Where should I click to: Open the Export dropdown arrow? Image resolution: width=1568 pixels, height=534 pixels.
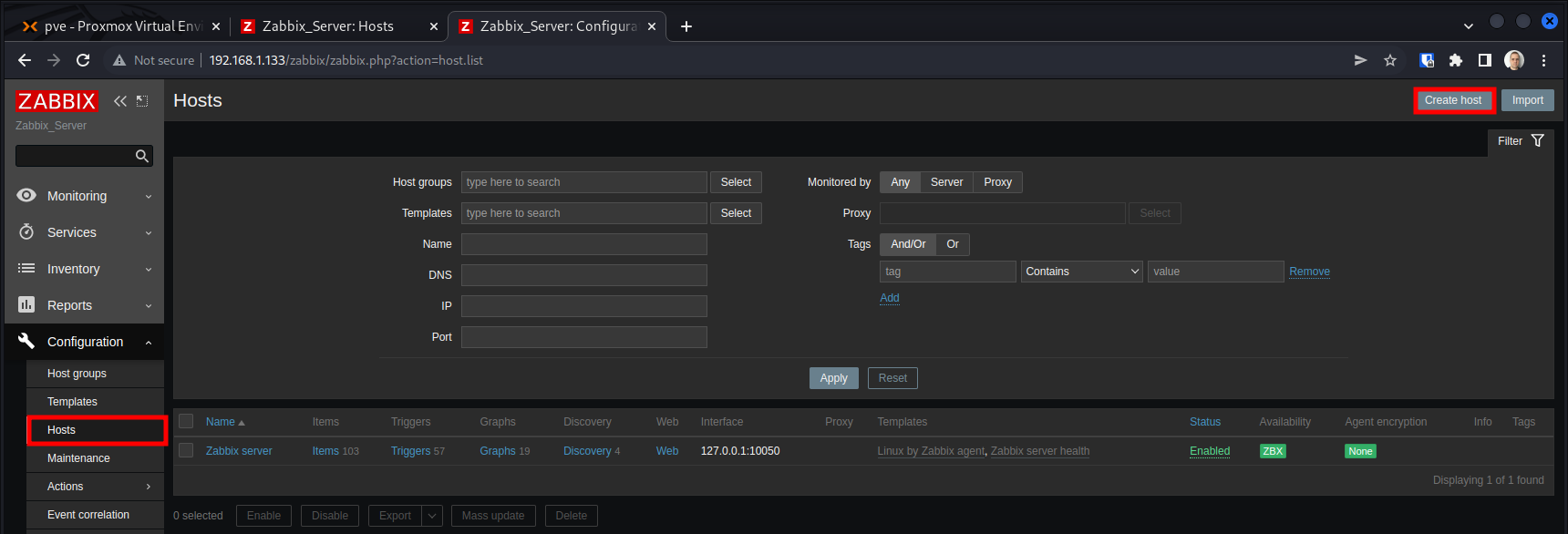tap(432, 516)
